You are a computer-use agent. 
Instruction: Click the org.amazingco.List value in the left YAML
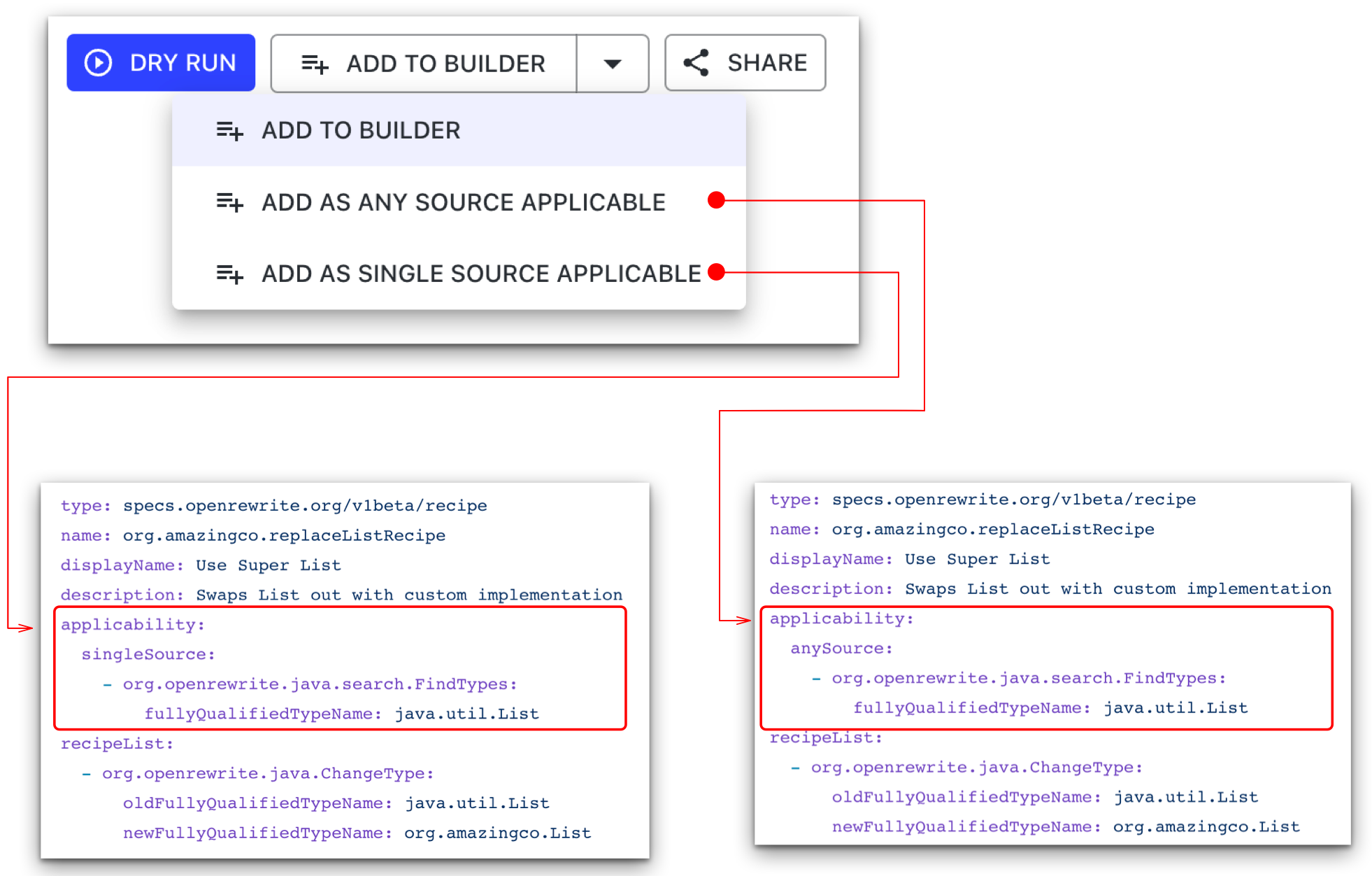pyautogui.click(x=498, y=833)
